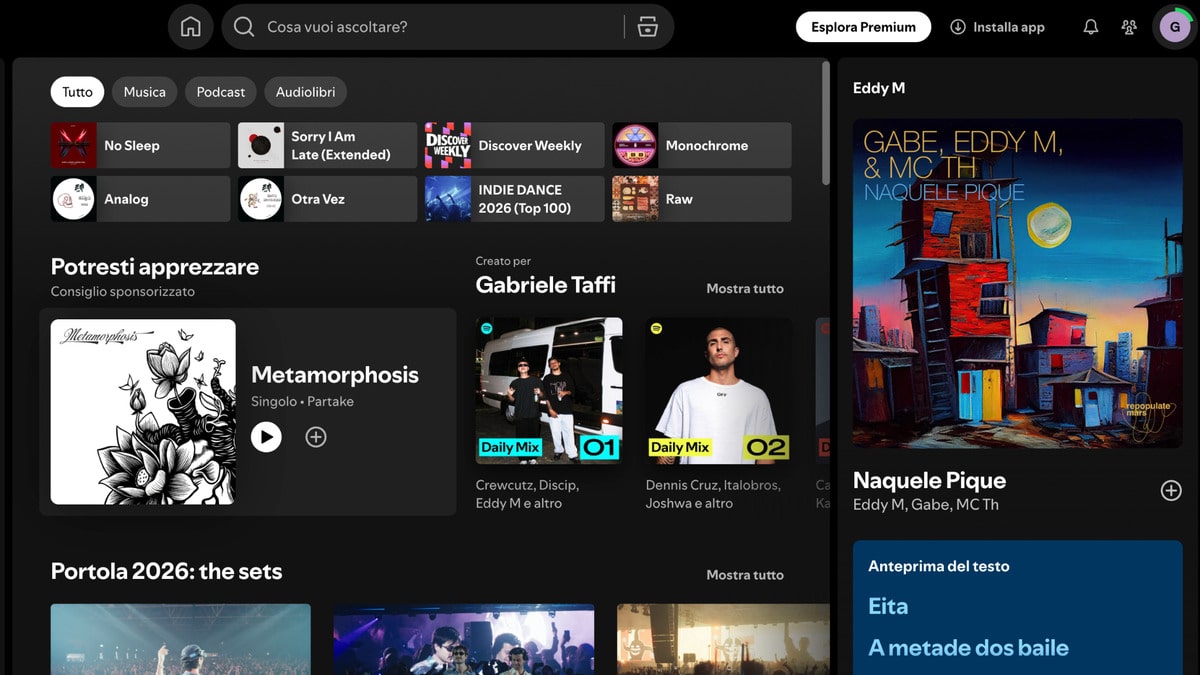Click Spotify logo on Daily Mix 02 cover

click(657, 328)
